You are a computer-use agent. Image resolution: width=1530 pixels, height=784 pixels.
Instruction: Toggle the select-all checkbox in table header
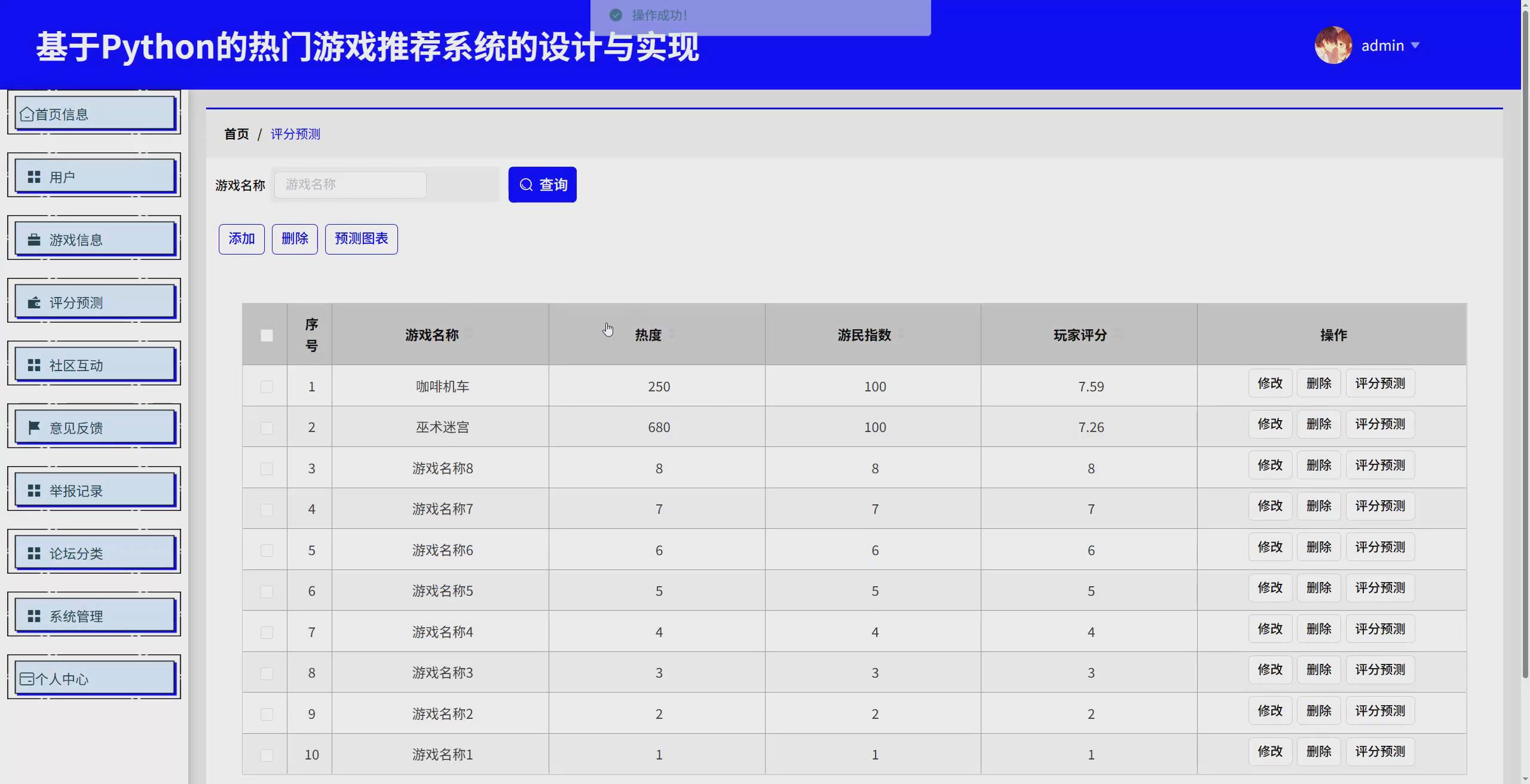click(x=267, y=335)
